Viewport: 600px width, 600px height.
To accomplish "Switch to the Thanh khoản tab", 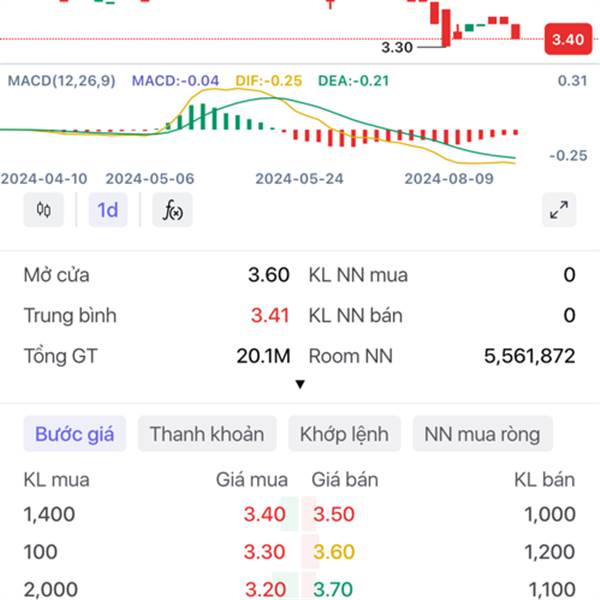I will pyautogui.click(x=207, y=434).
